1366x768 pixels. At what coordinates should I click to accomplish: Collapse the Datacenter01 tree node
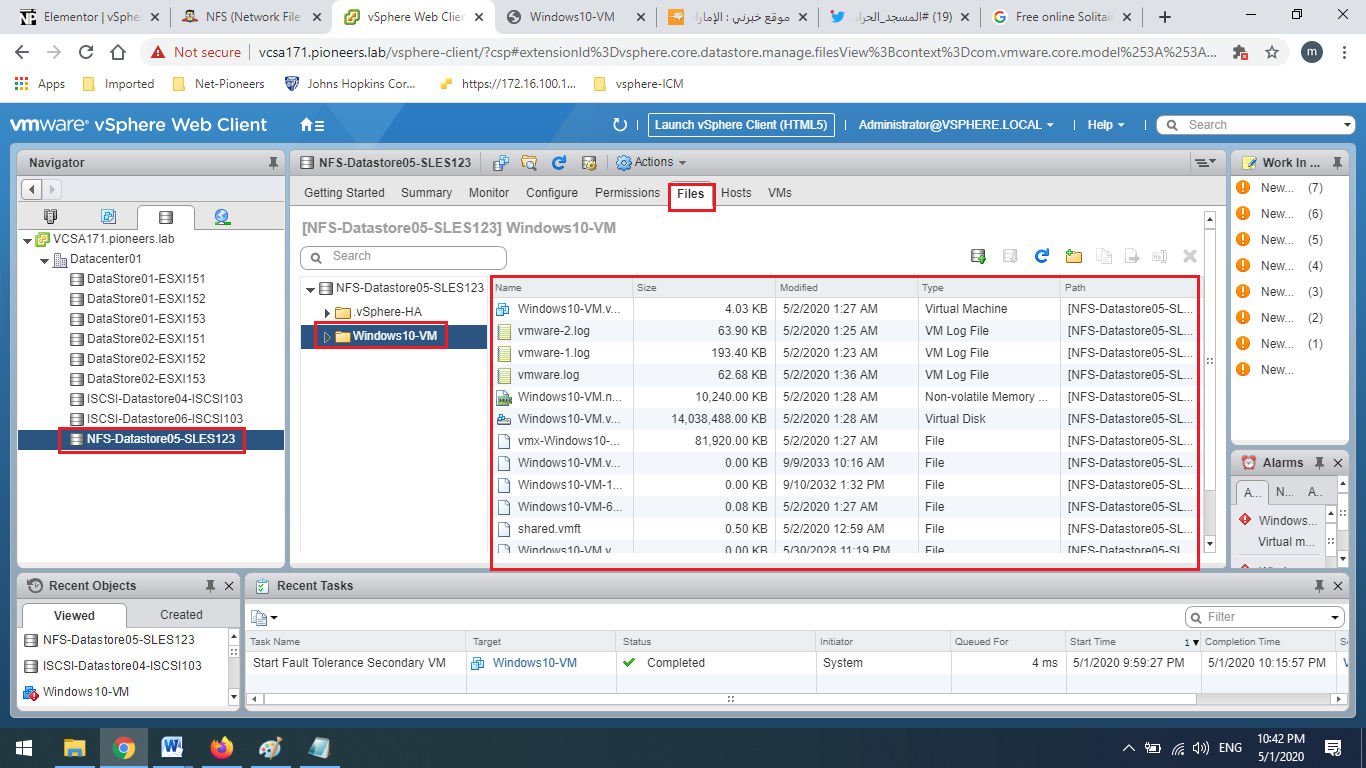[45, 260]
